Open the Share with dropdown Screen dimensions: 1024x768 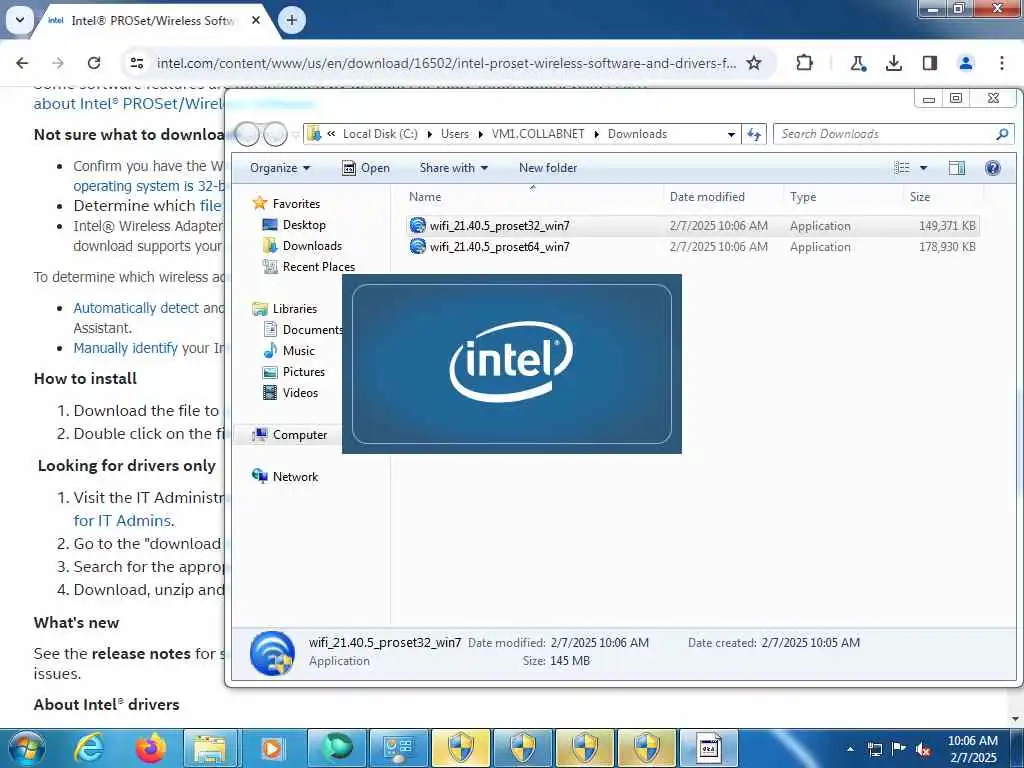[453, 168]
